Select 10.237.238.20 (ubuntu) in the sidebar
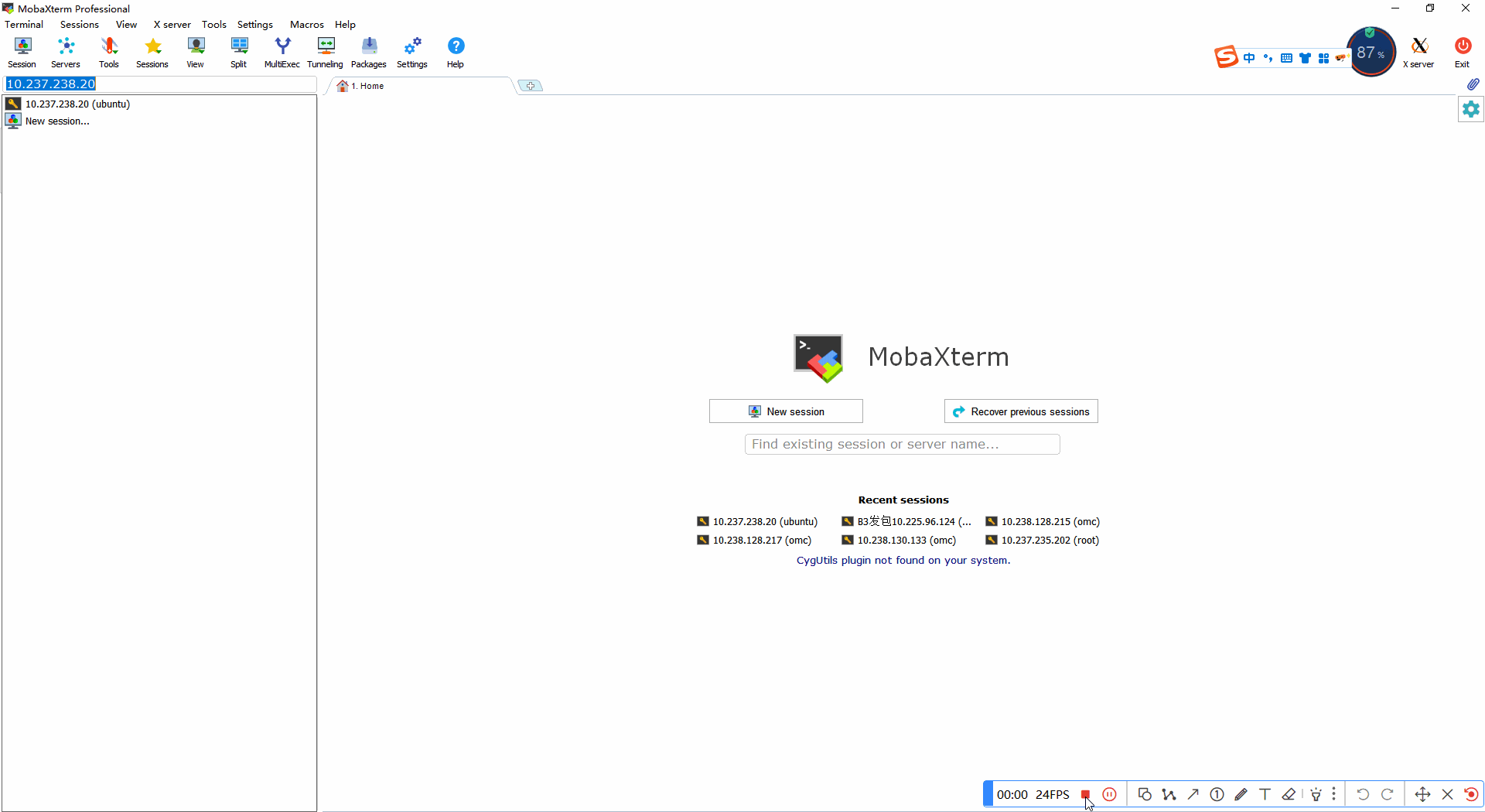The width and height of the screenshot is (1485, 812). click(77, 104)
